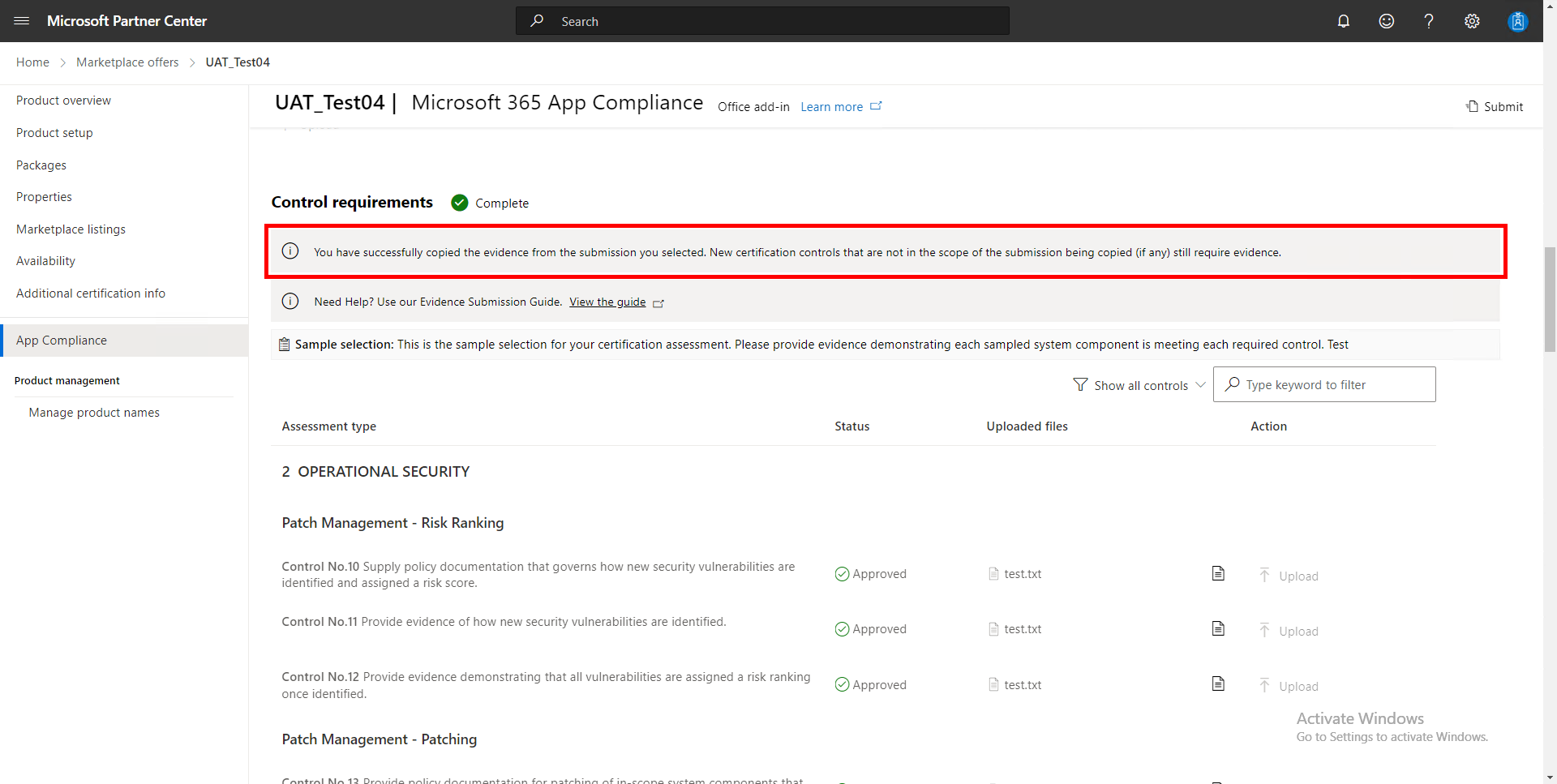Open Additional certification info
1557x784 pixels.
[91, 293]
